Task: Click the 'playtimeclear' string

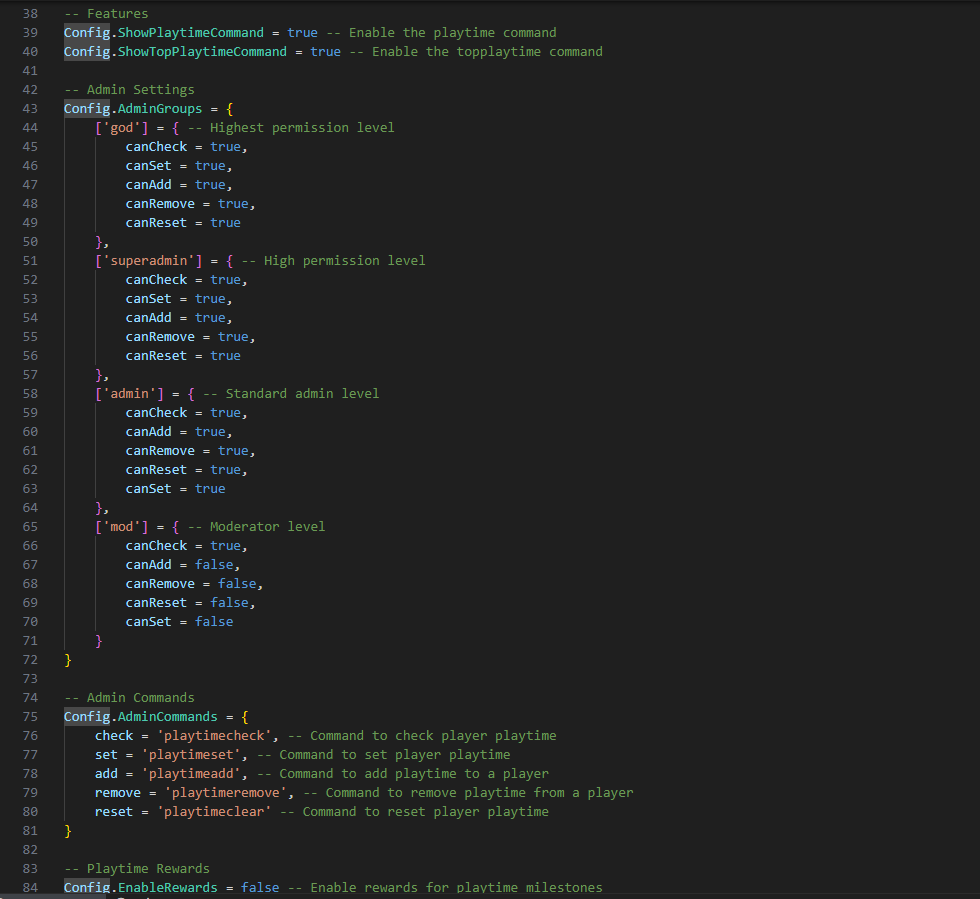Action: pyautogui.click(x=214, y=811)
